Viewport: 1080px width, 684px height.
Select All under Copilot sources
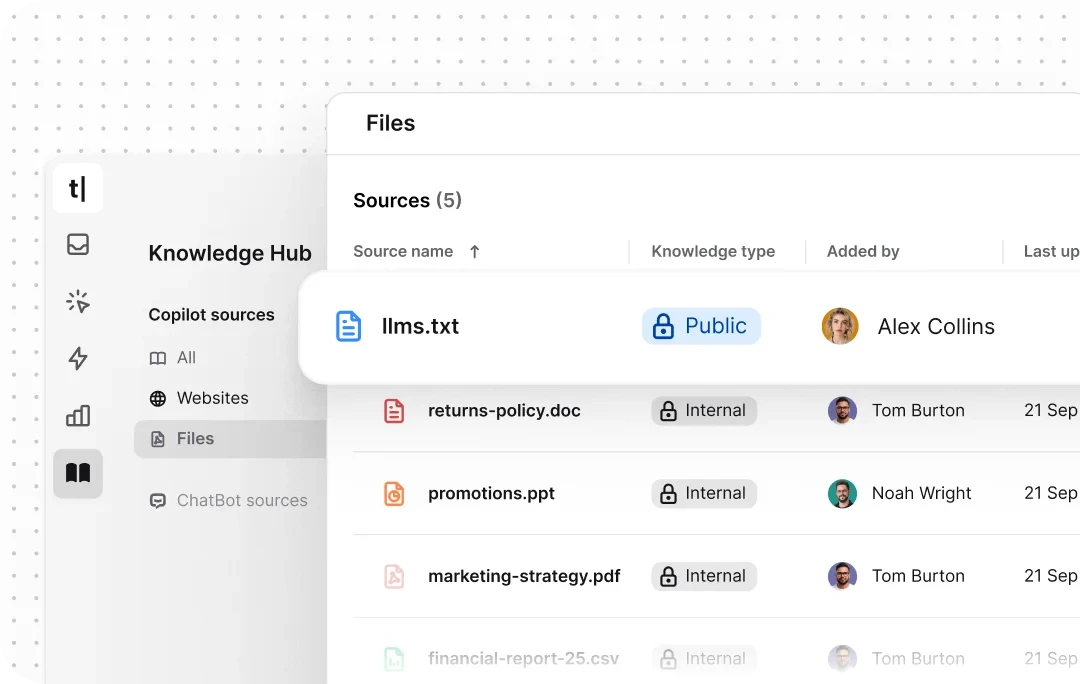coord(188,357)
